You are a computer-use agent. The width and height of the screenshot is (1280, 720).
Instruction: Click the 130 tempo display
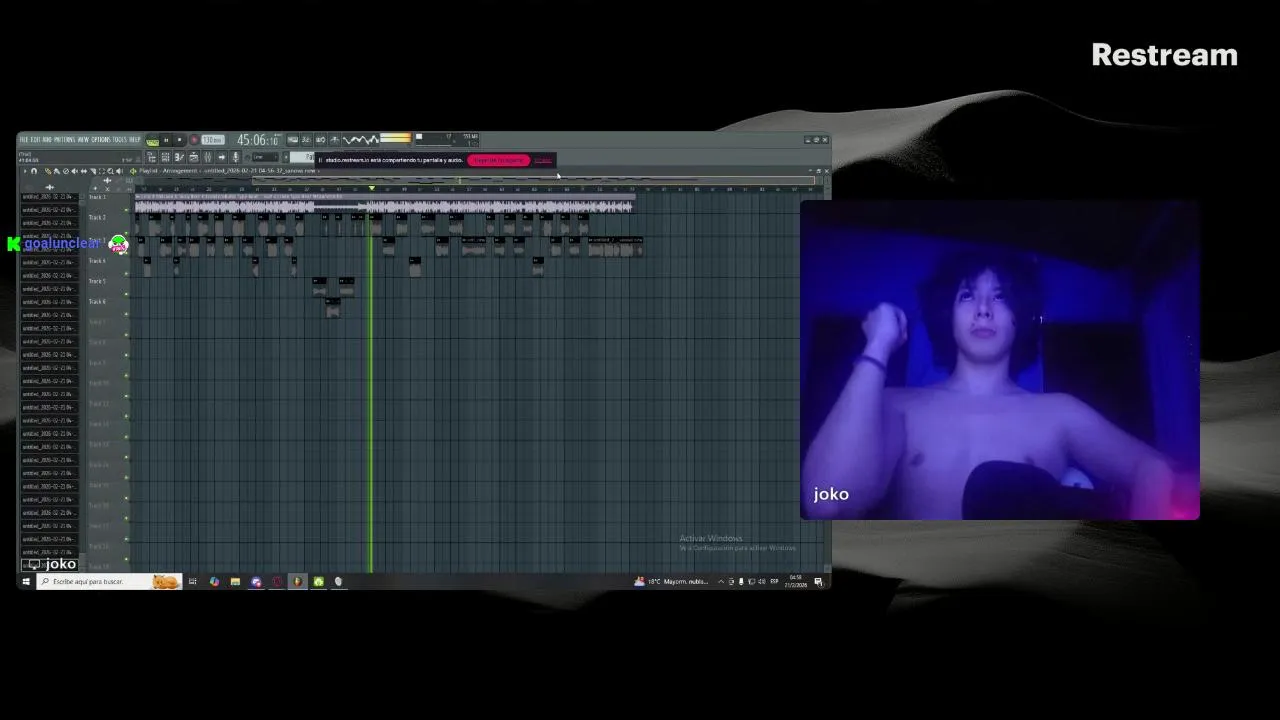(x=213, y=141)
